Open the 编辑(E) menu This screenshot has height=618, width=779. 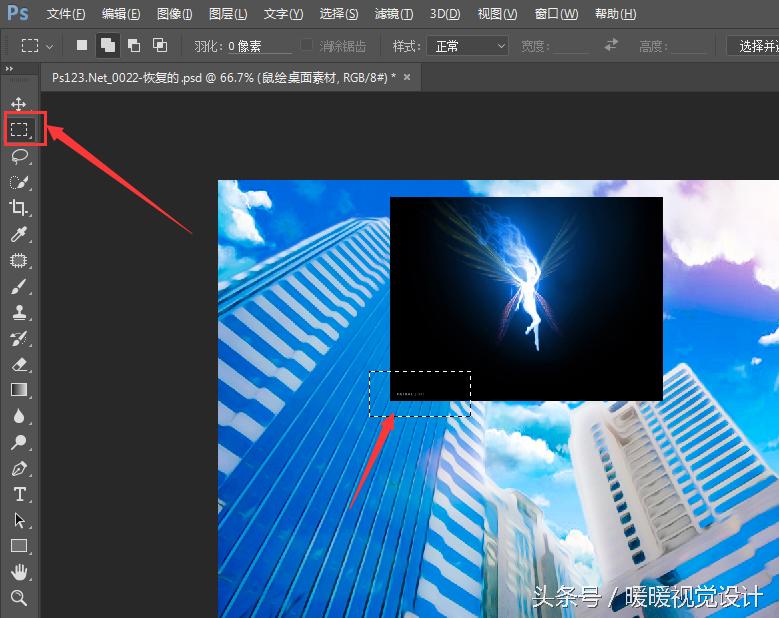tap(121, 14)
